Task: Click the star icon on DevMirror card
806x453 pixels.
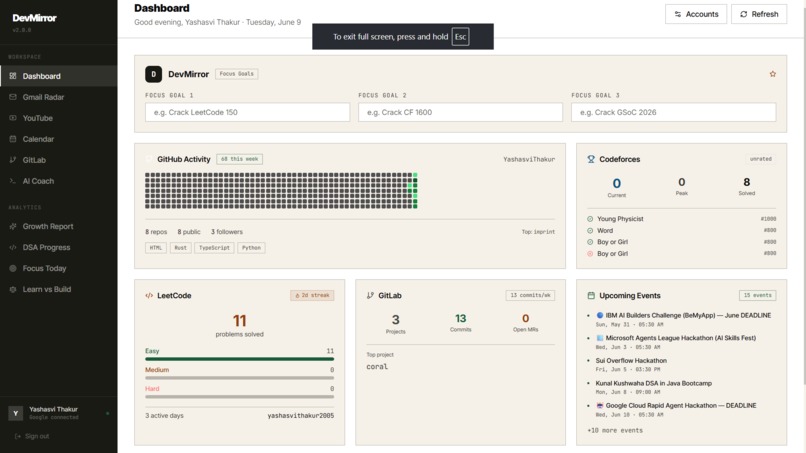Action: pos(773,74)
